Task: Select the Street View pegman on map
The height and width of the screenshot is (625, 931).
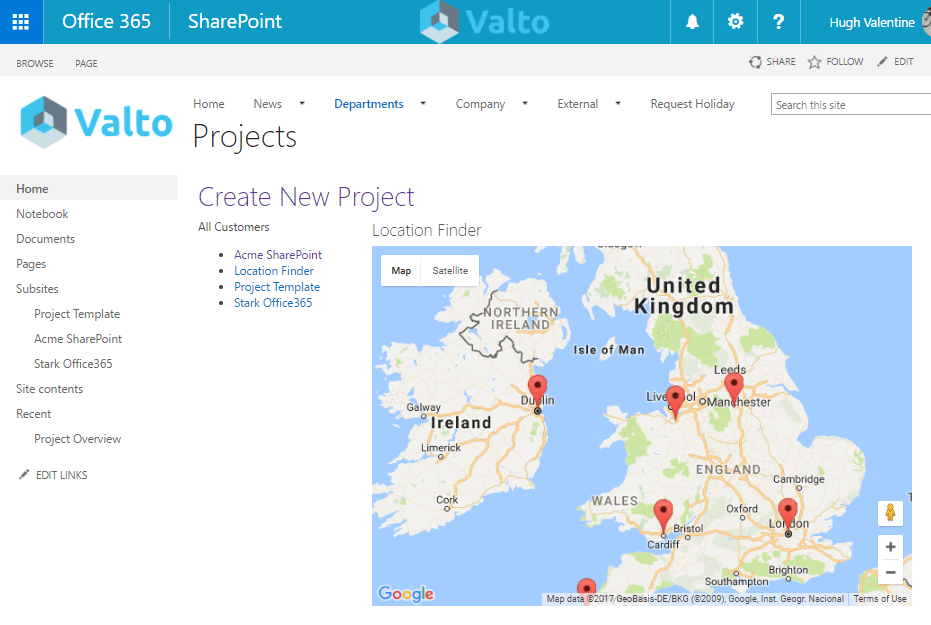Action: (889, 513)
